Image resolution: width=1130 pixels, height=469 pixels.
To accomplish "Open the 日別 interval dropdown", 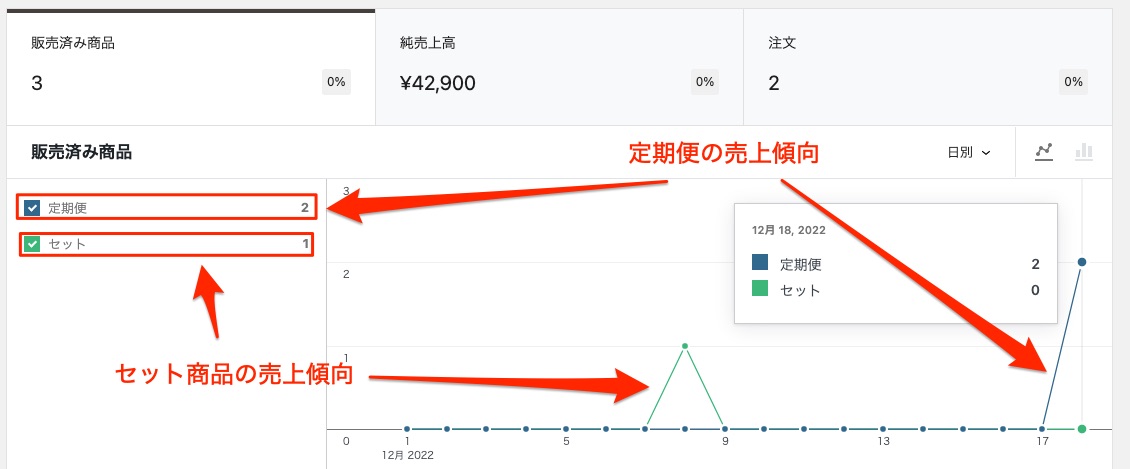I will pyautogui.click(x=968, y=153).
